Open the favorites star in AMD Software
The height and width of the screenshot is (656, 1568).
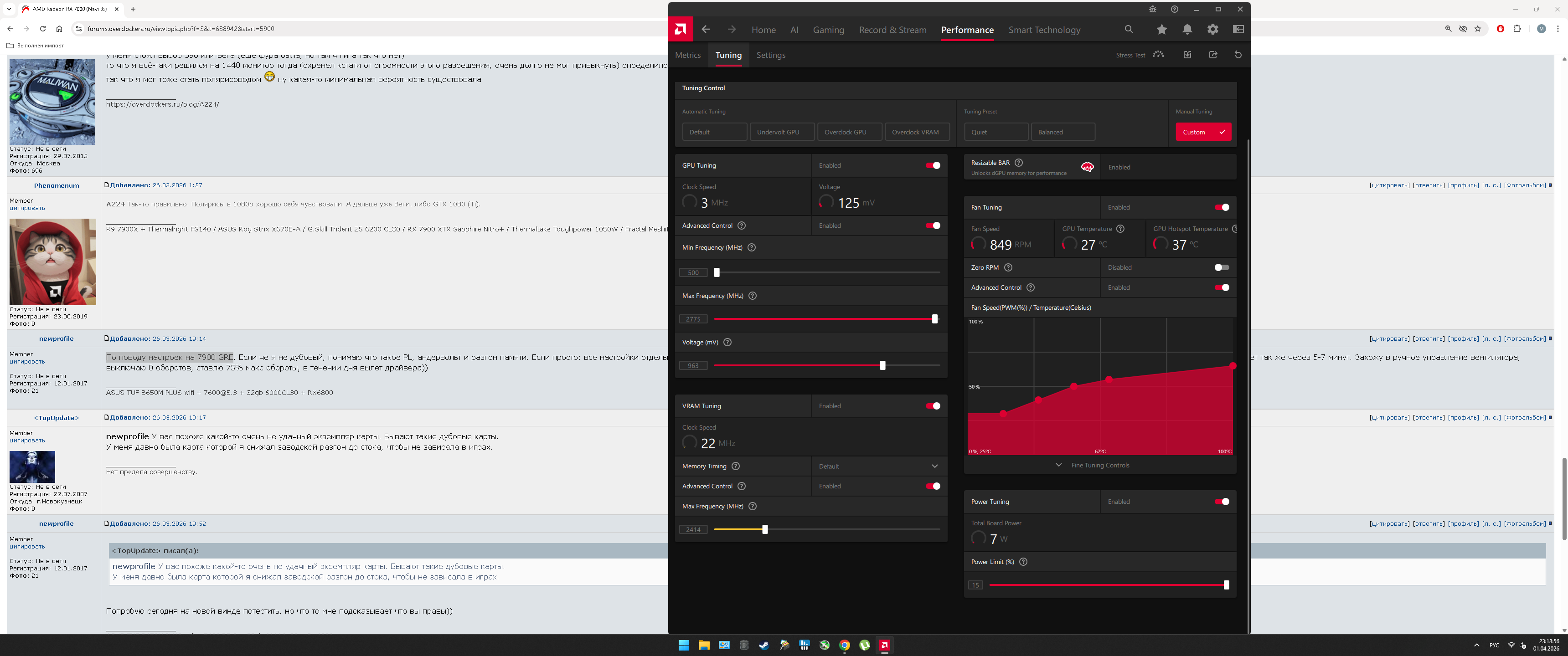tap(1162, 29)
